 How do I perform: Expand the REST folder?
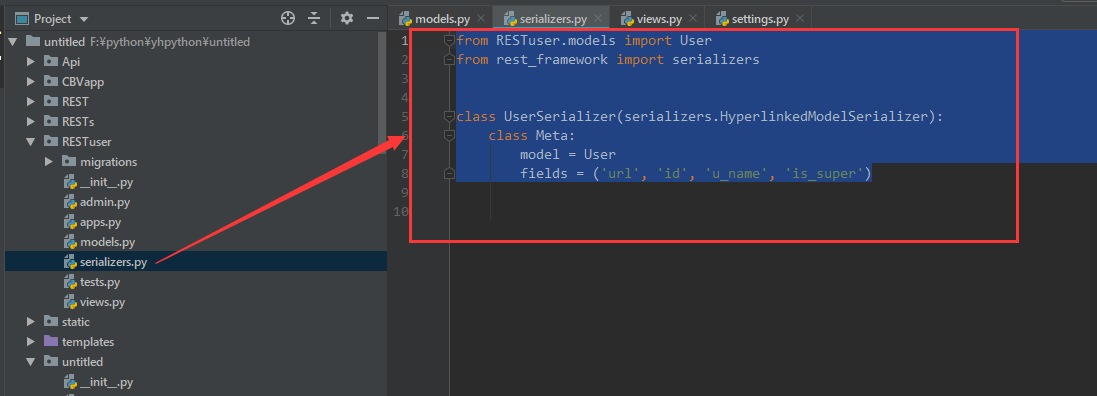click(x=30, y=101)
